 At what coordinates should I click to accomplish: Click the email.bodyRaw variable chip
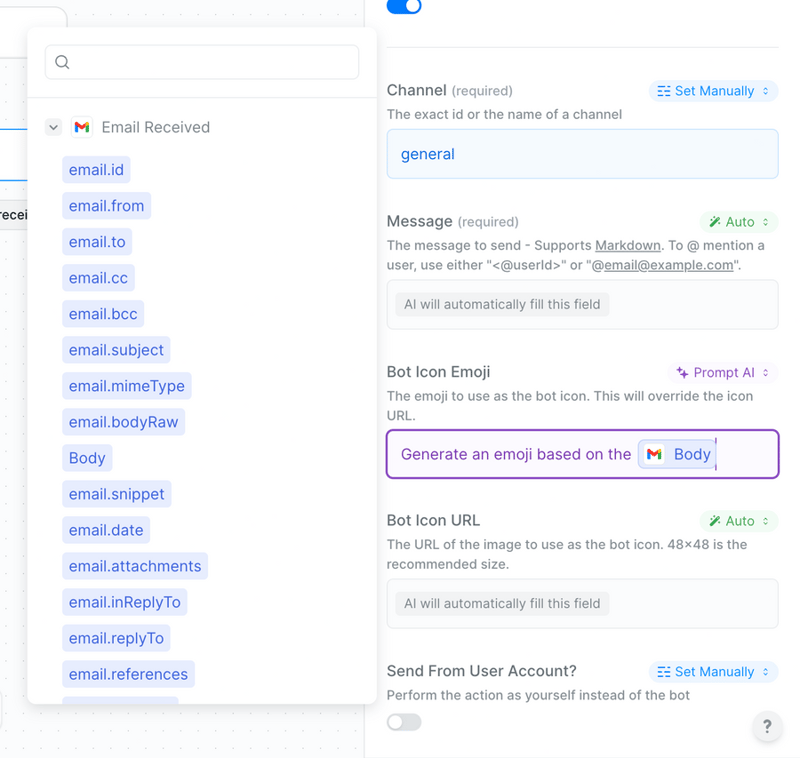pos(123,422)
